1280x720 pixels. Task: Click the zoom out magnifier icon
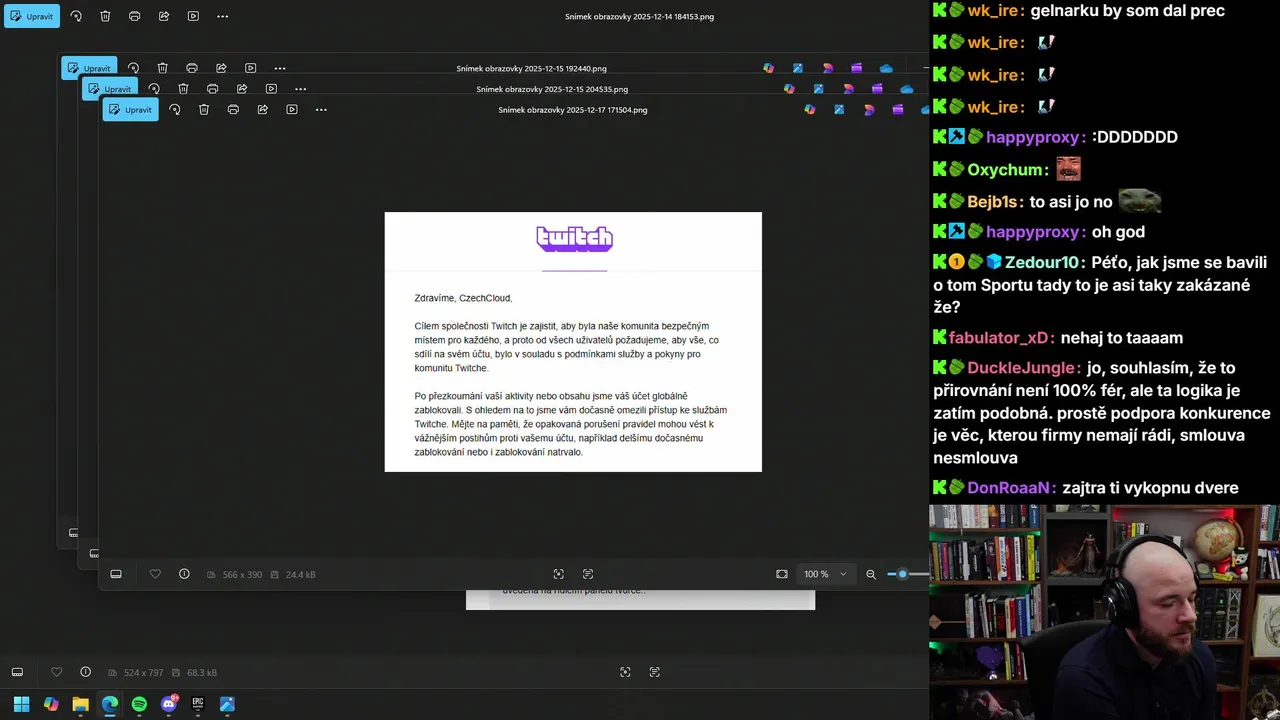click(x=871, y=574)
